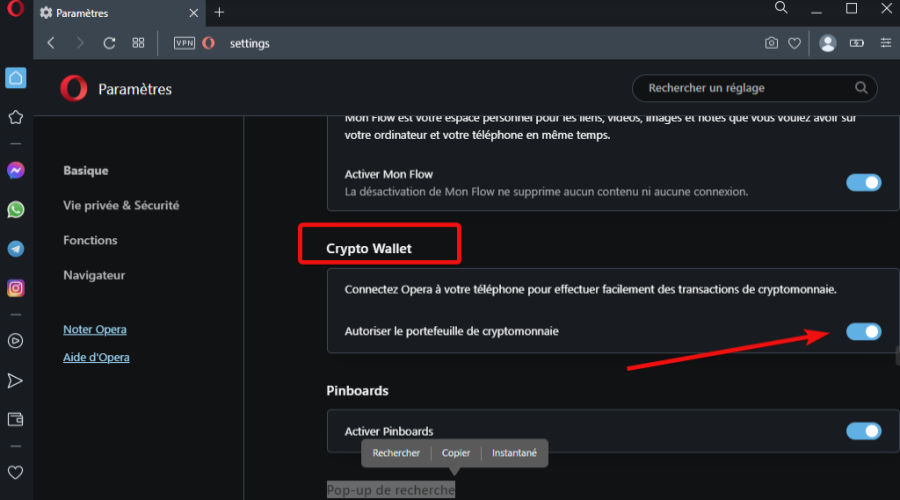Select the Navigateur settings section
900x500 pixels.
(94, 275)
